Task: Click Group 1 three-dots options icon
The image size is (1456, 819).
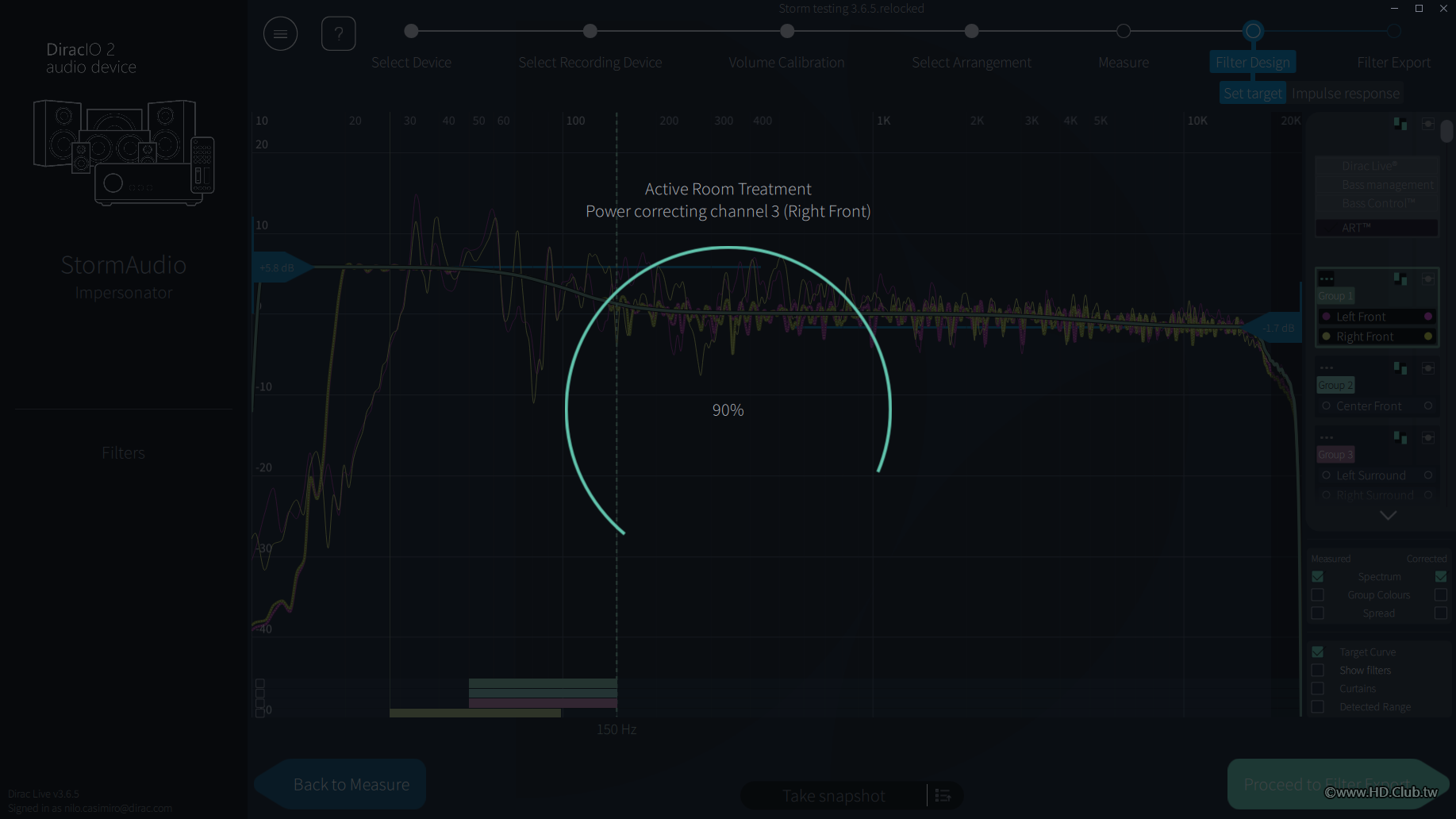Action: coord(1326,279)
